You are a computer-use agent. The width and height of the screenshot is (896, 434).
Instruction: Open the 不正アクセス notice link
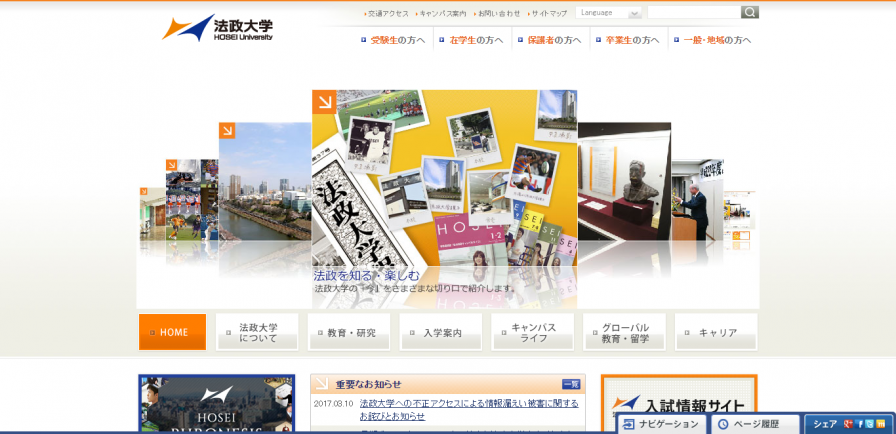469,409
